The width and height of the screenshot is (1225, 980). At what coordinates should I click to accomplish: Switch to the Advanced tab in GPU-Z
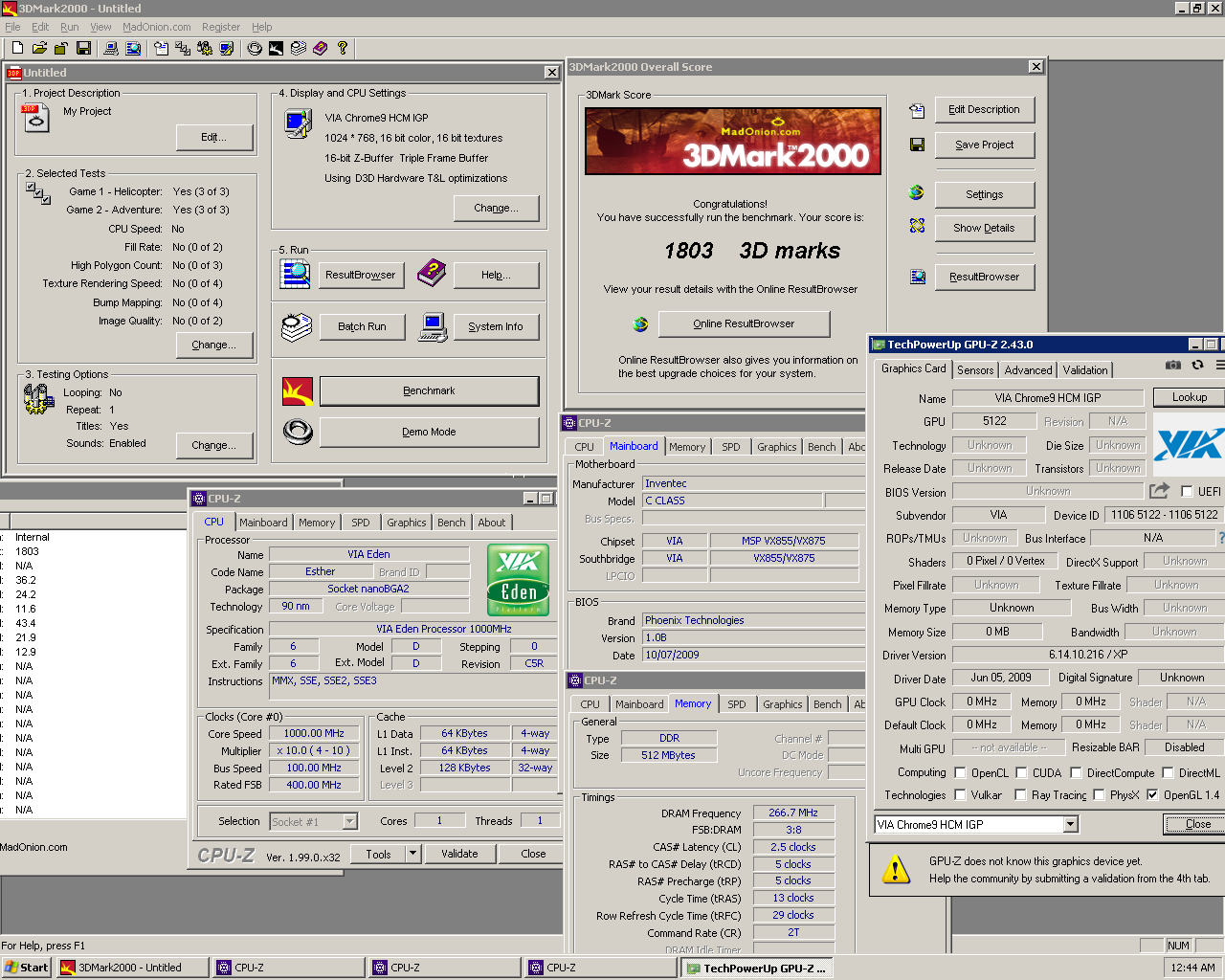1028,370
